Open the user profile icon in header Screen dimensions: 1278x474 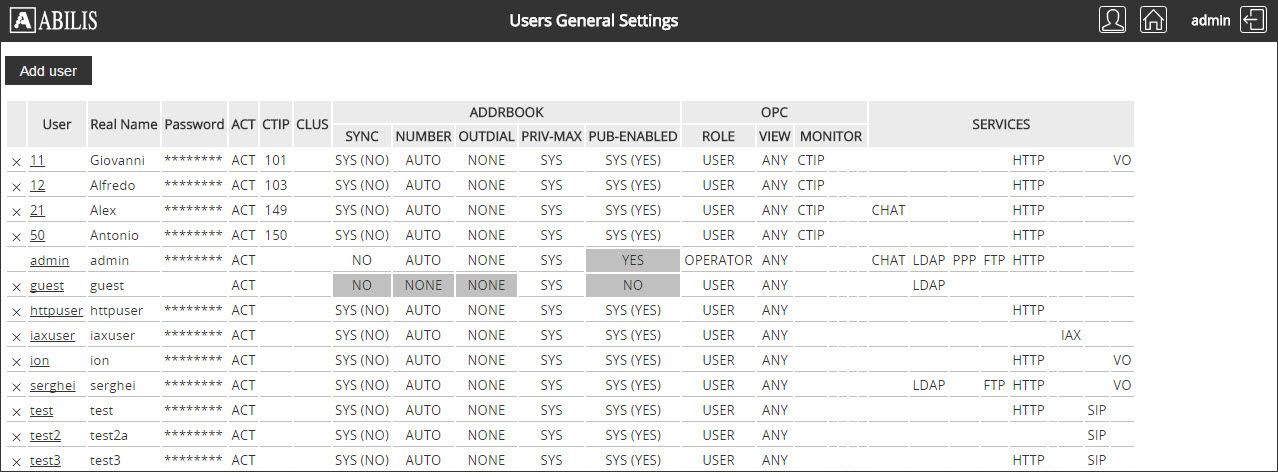click(1112, 20)
